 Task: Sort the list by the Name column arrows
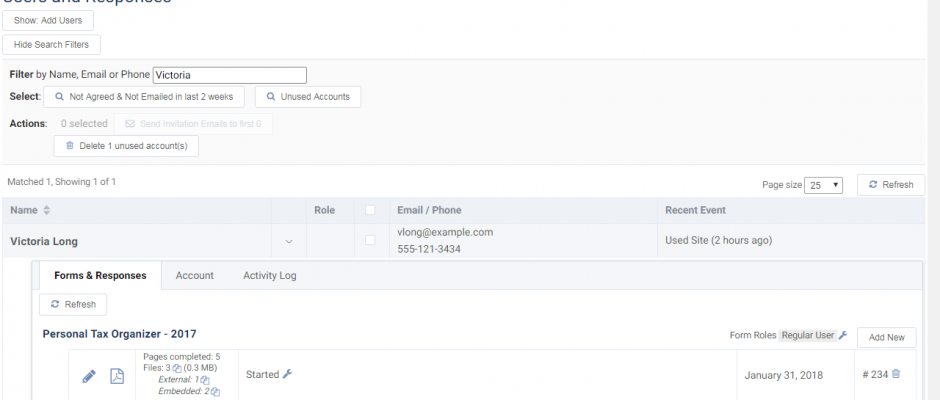pyautogui.click(x=46, y=211)
